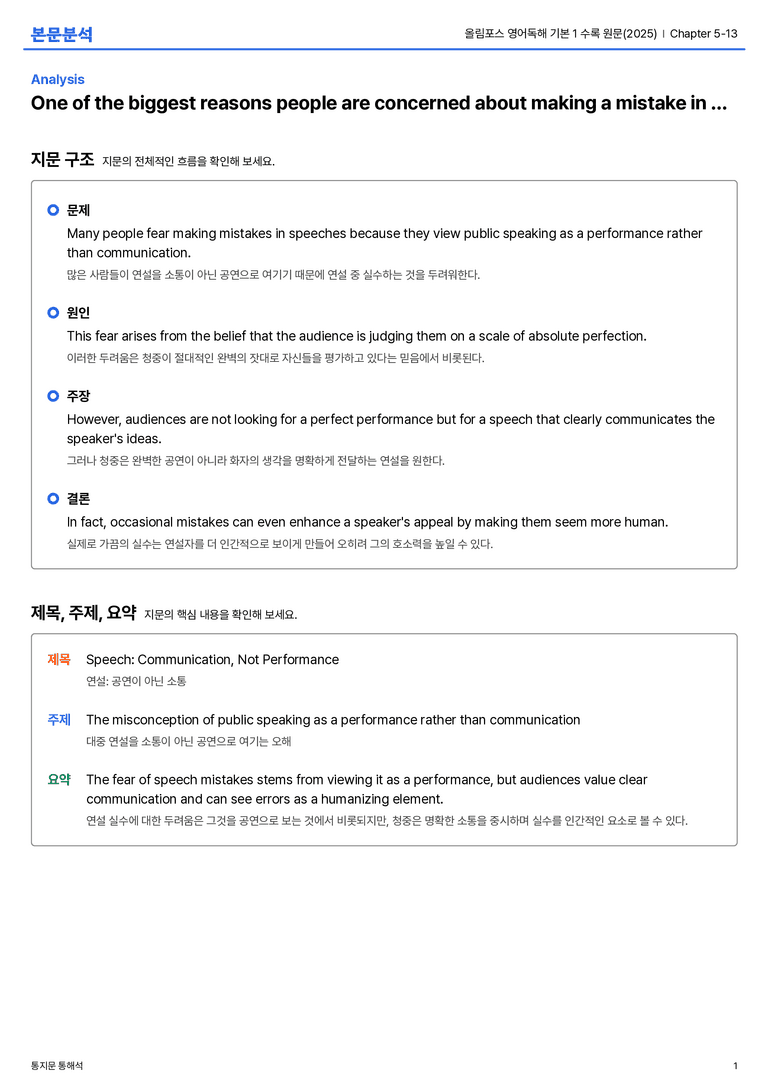Screen dimensions: 768x1087
Task: Click the blue bullet beside 주장
Action: pyautogui.click(x=53, y=396)
